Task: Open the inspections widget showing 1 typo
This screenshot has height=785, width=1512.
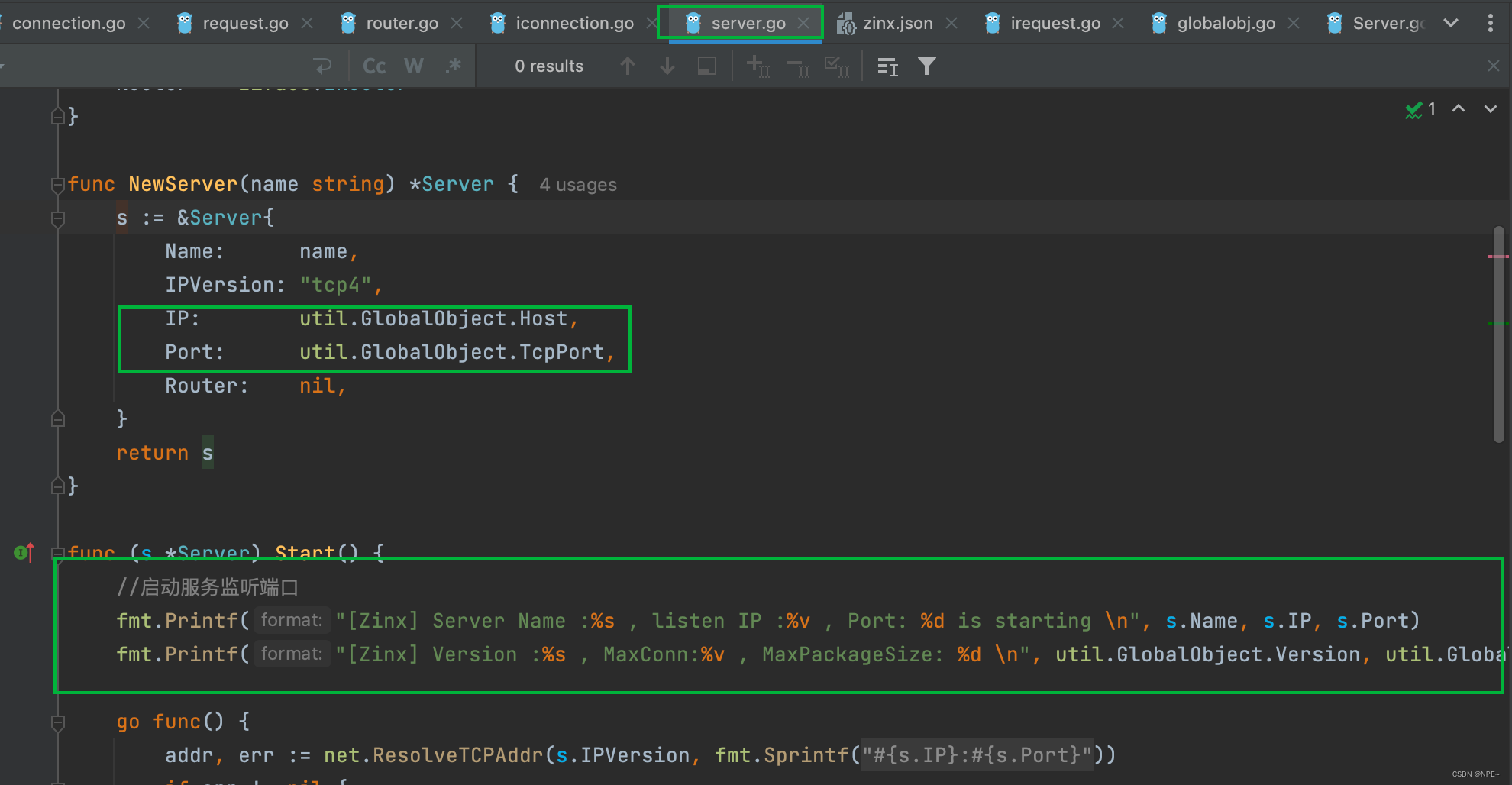Action: (x=1420, y=109)
